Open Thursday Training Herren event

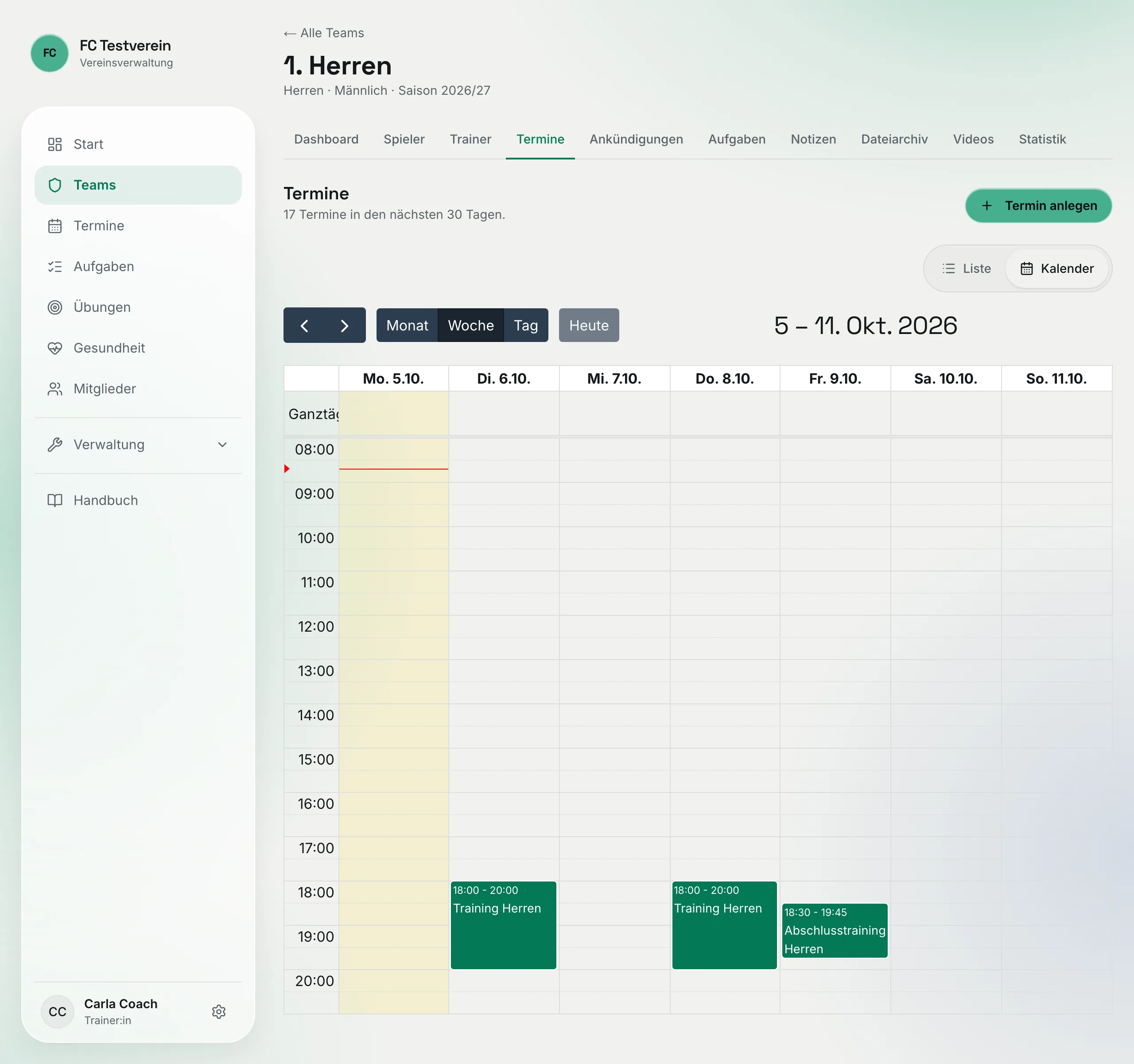tap(724, 925)
